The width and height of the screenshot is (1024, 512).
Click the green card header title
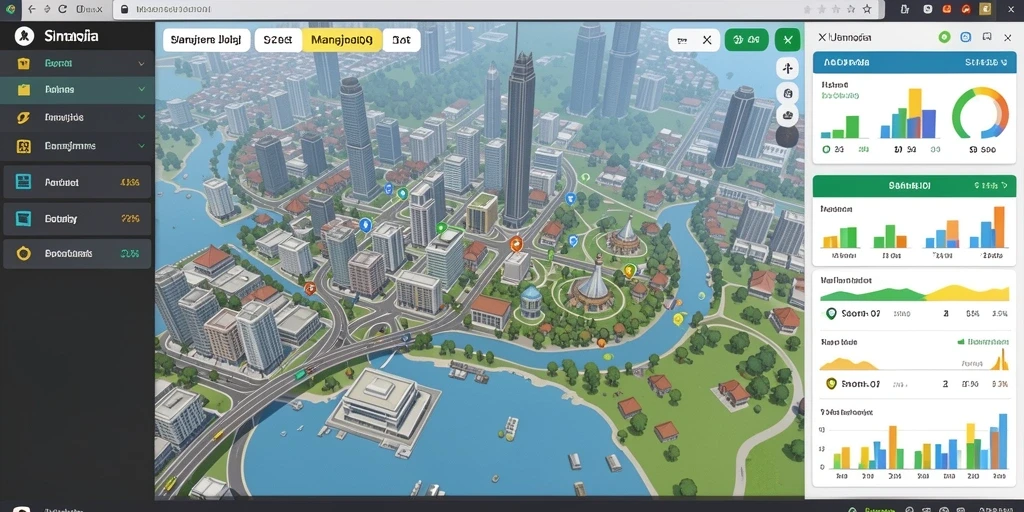(x=911, y=186)
